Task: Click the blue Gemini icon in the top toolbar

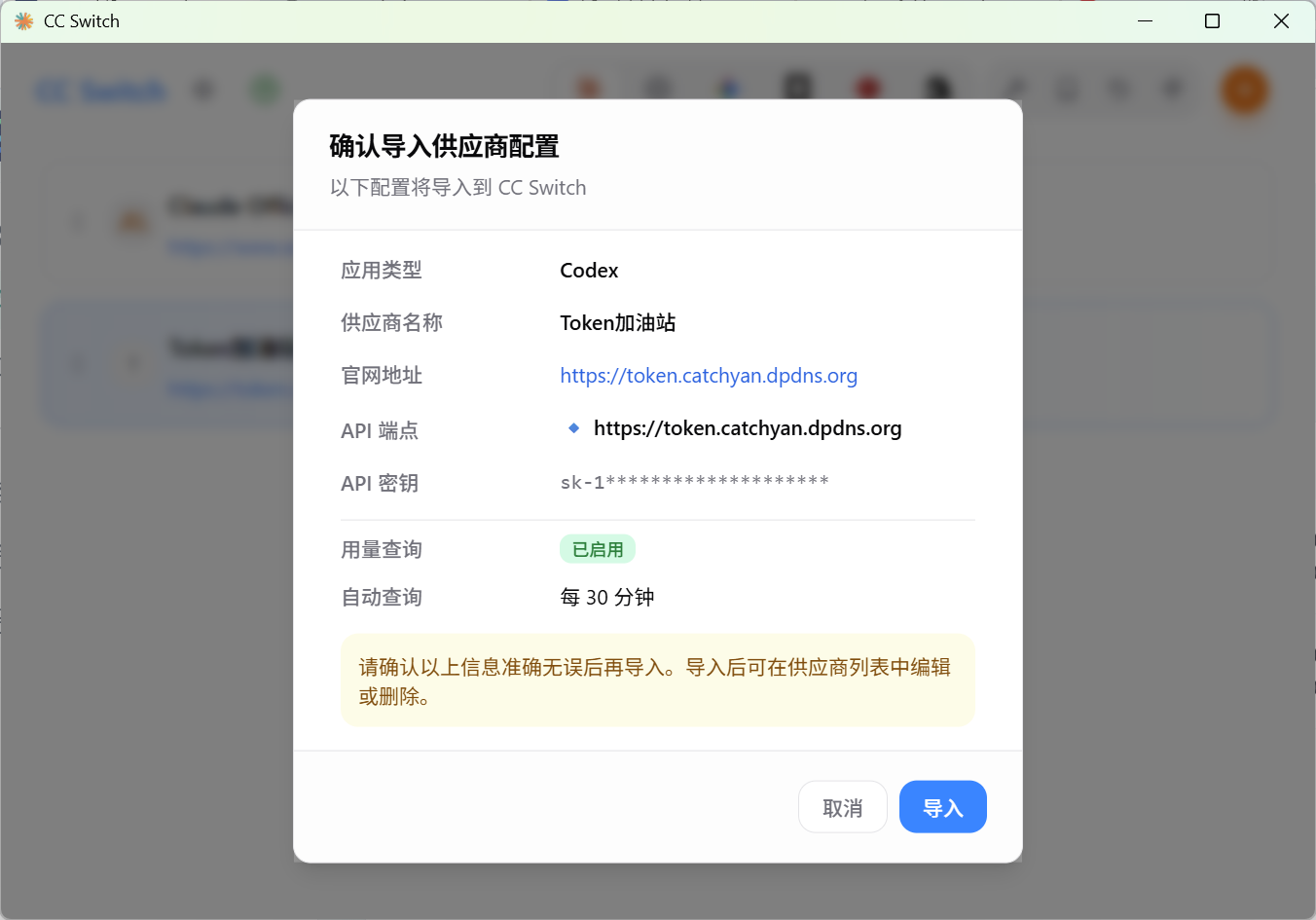Action: click(x=728, y=86)
